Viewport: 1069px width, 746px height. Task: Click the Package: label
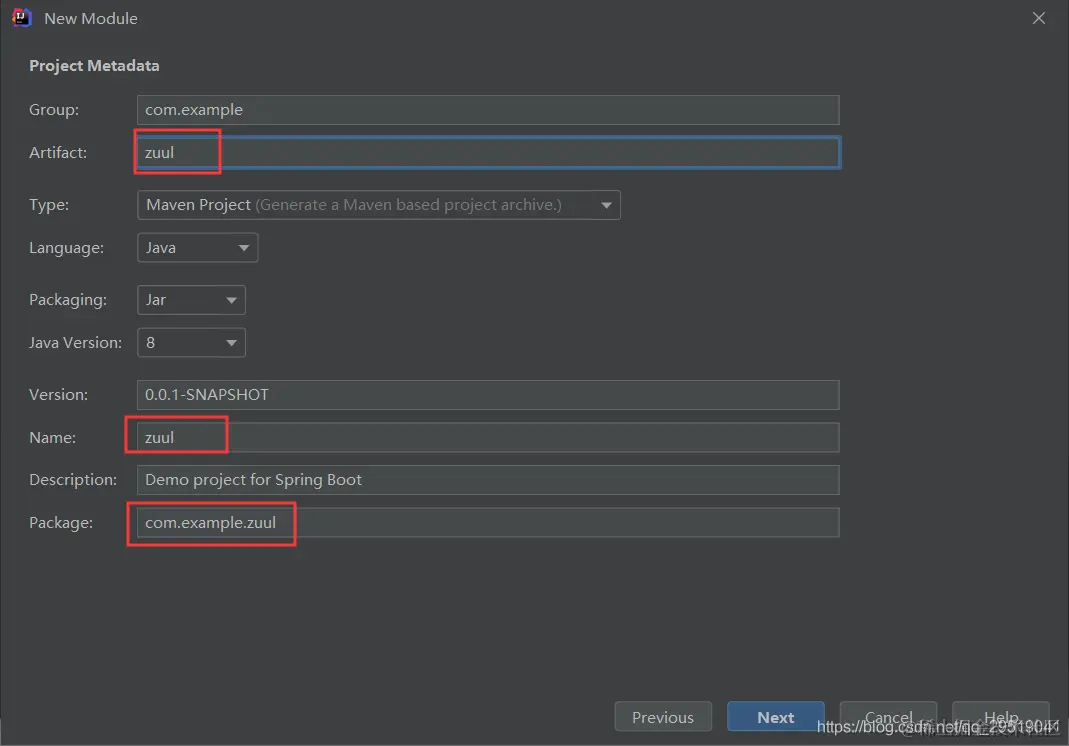[x=61, y=523]
